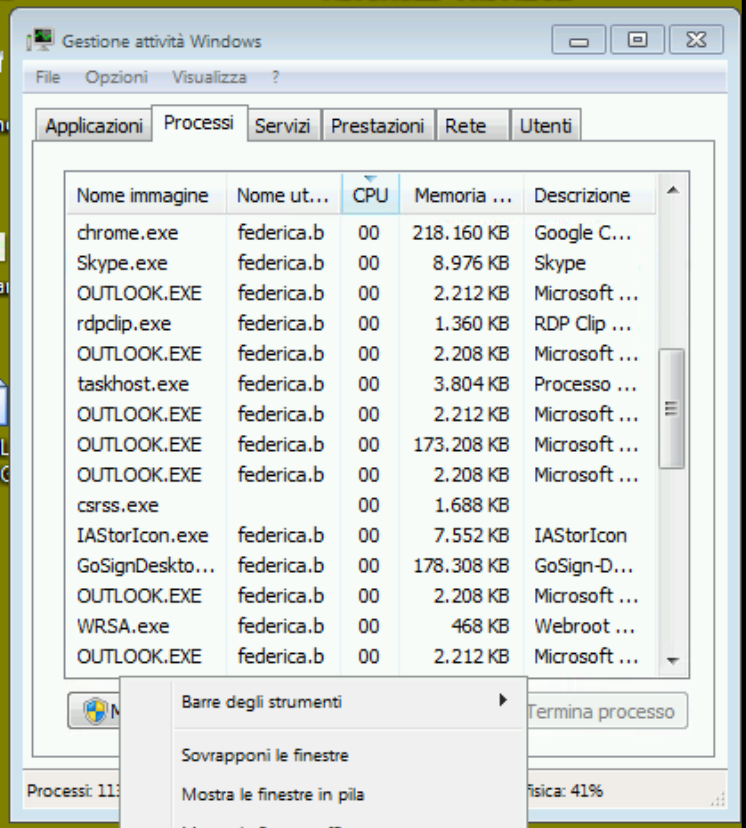The width and height of the screenshot is (746, 828).
Task: Click the window resize grip corner
Action: pos(718,798)
